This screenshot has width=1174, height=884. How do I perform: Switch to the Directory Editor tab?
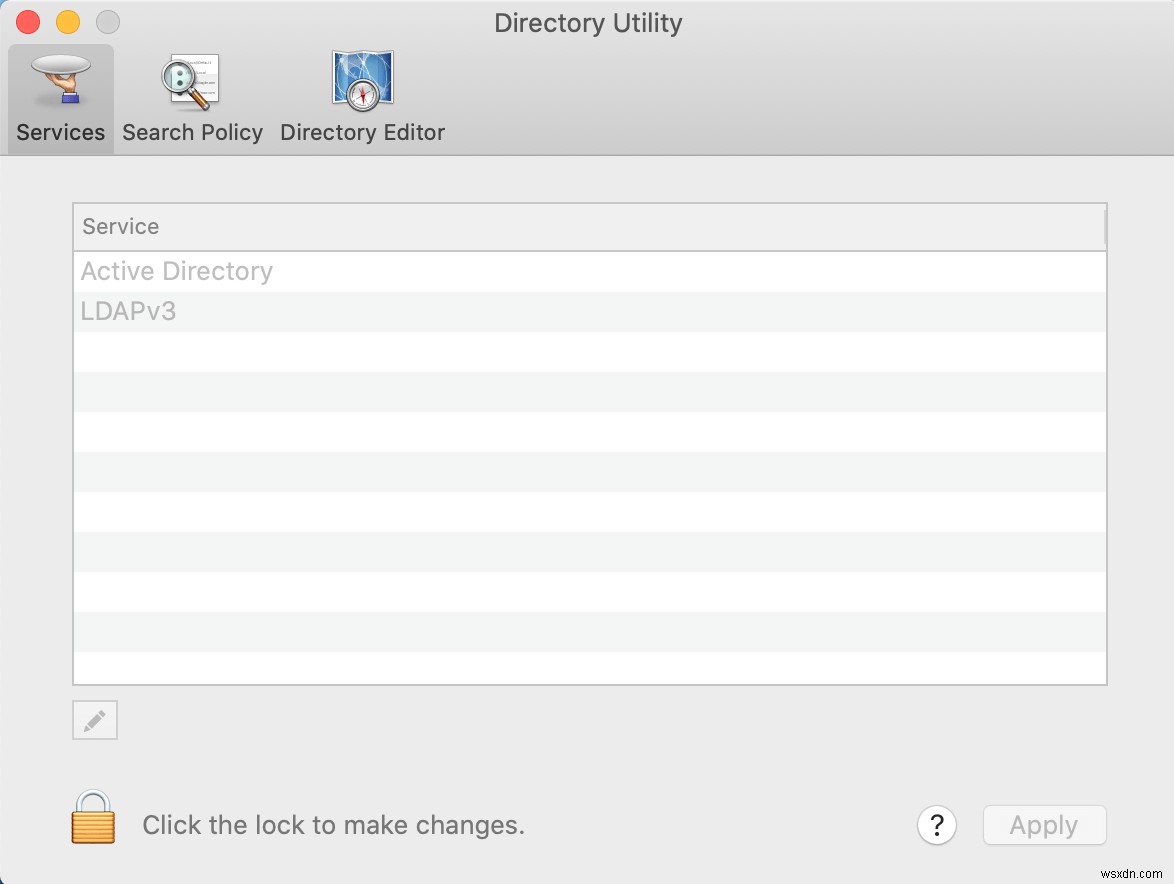tap(362, 131)
